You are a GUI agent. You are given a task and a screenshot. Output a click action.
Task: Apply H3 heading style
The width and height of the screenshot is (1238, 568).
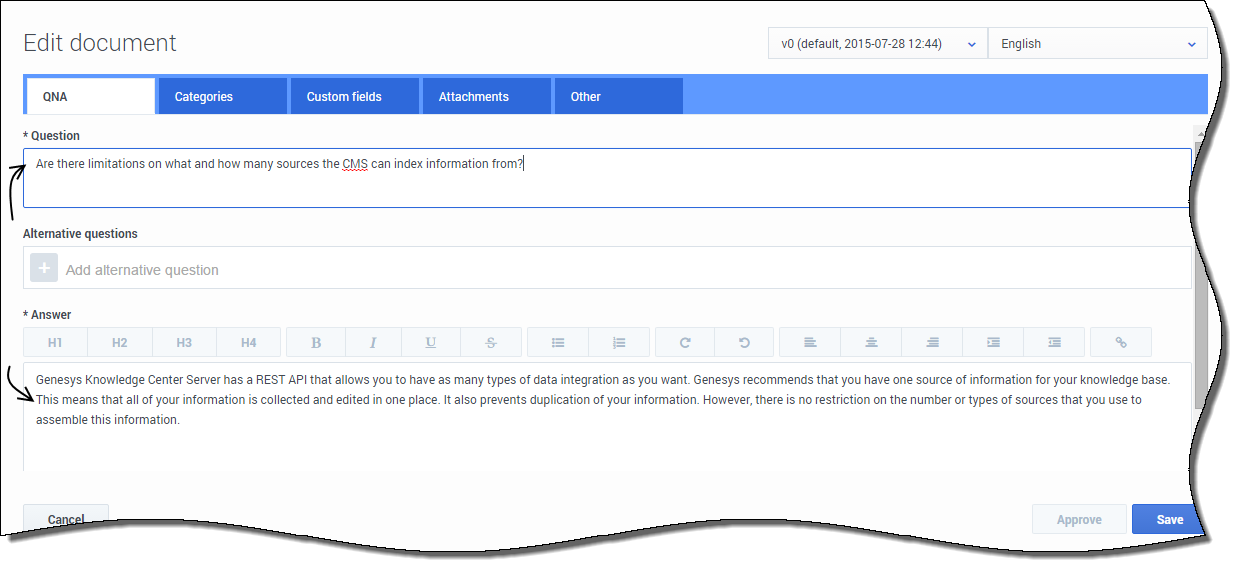pyautogui.click(x=184, y=343)
